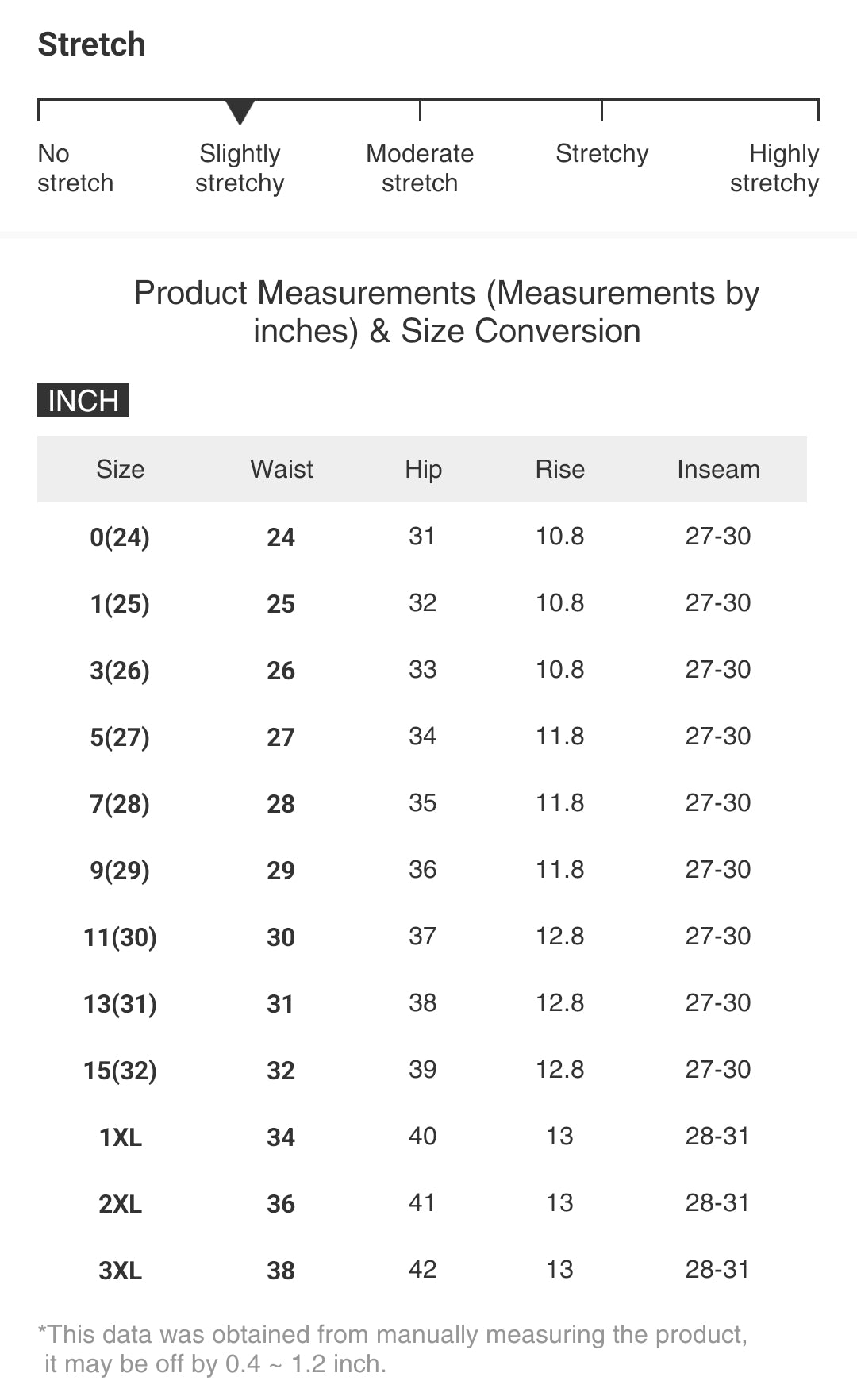
Task: Click the Inseam column header
Action: [718, 469]
